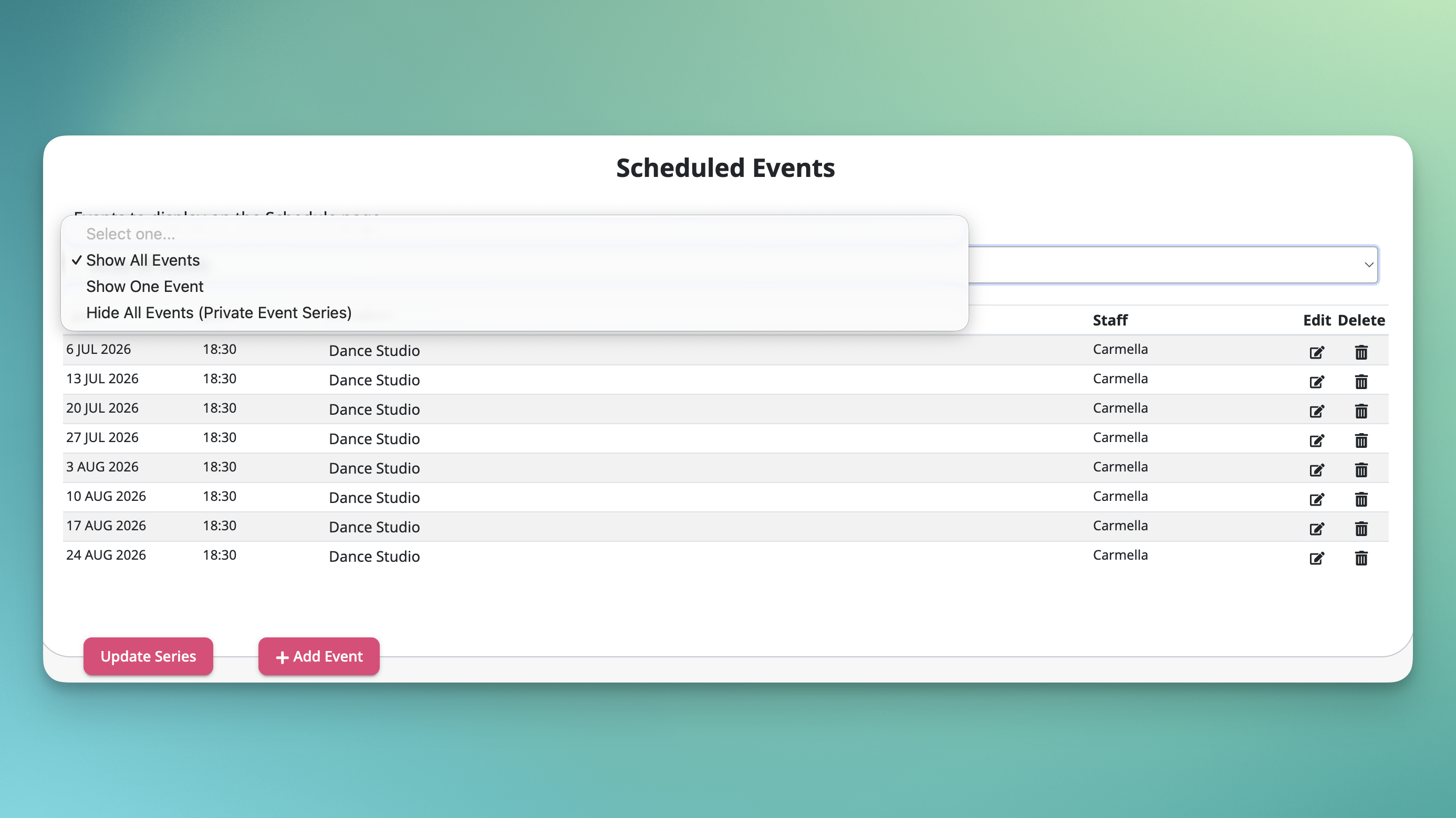Delete the 13 JUL 2026 event
The height and width of the screenshot is (818, 1456).
click(x=1361, y=382)
